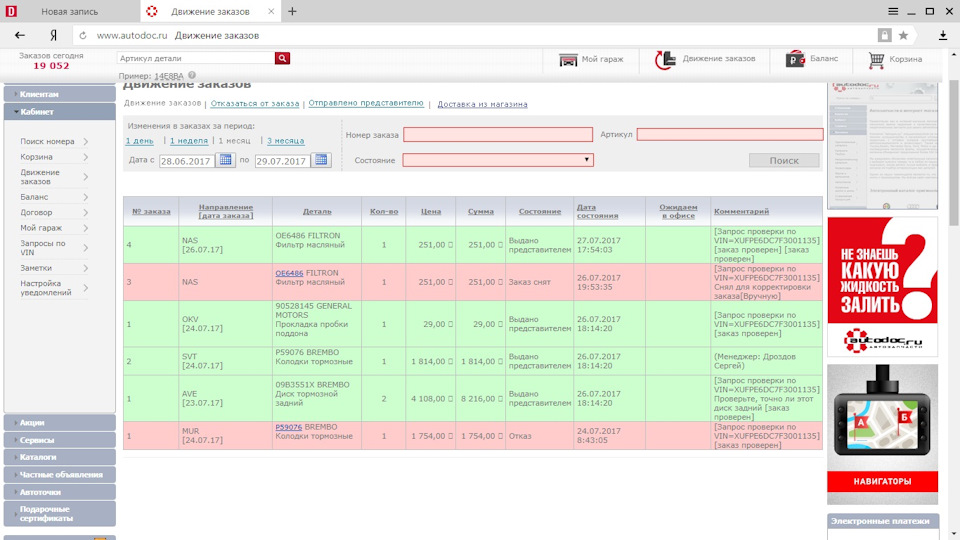Click the browser back arrow
This screenshot has height=540, width=960.
pyautogui.click(x=20, y=36)
